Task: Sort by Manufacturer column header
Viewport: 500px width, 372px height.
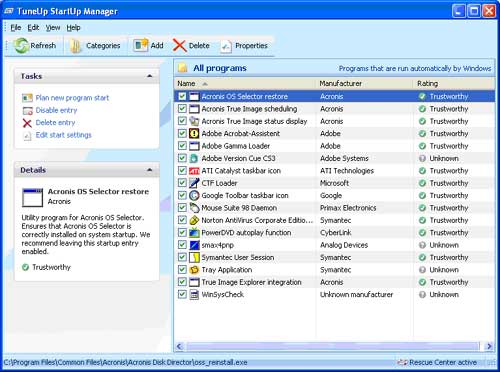Action: [364, 84]
